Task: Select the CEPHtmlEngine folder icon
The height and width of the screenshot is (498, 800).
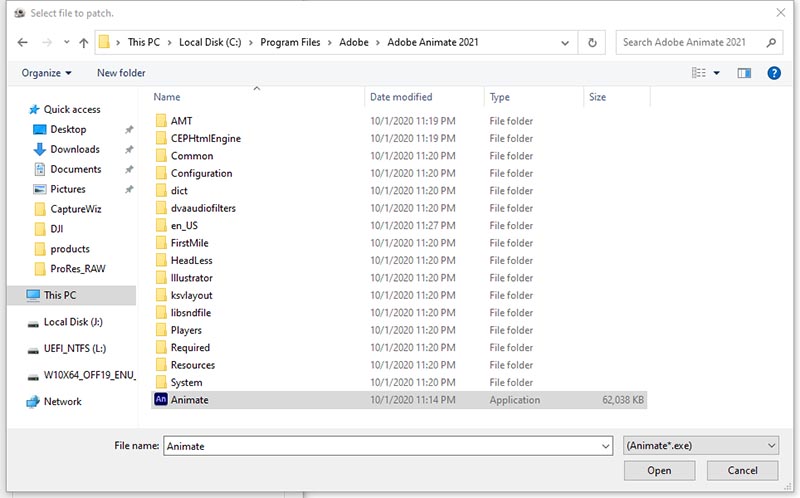Action: click(x=161, y=138)
